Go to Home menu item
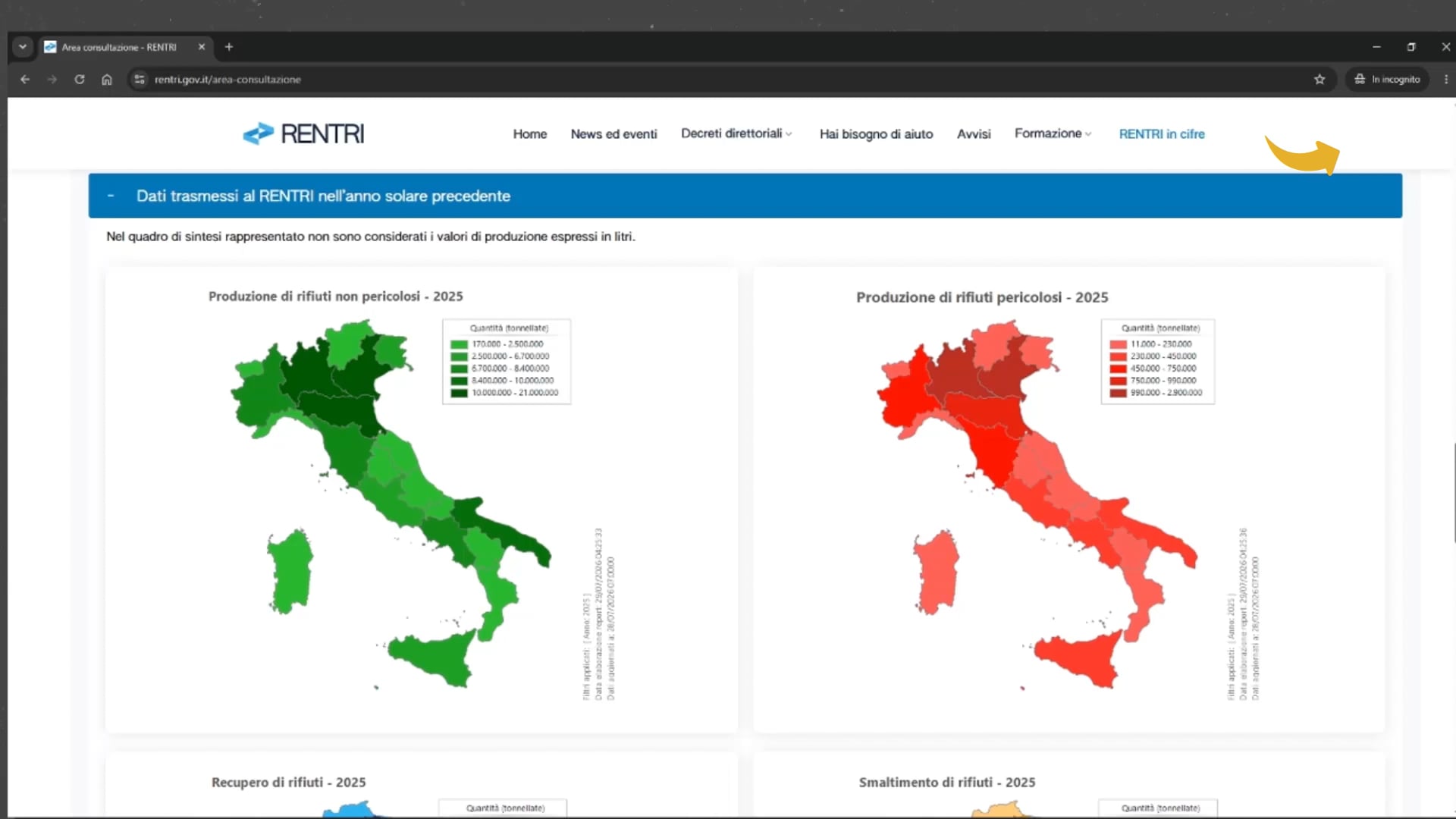 [x=529, y=134]
